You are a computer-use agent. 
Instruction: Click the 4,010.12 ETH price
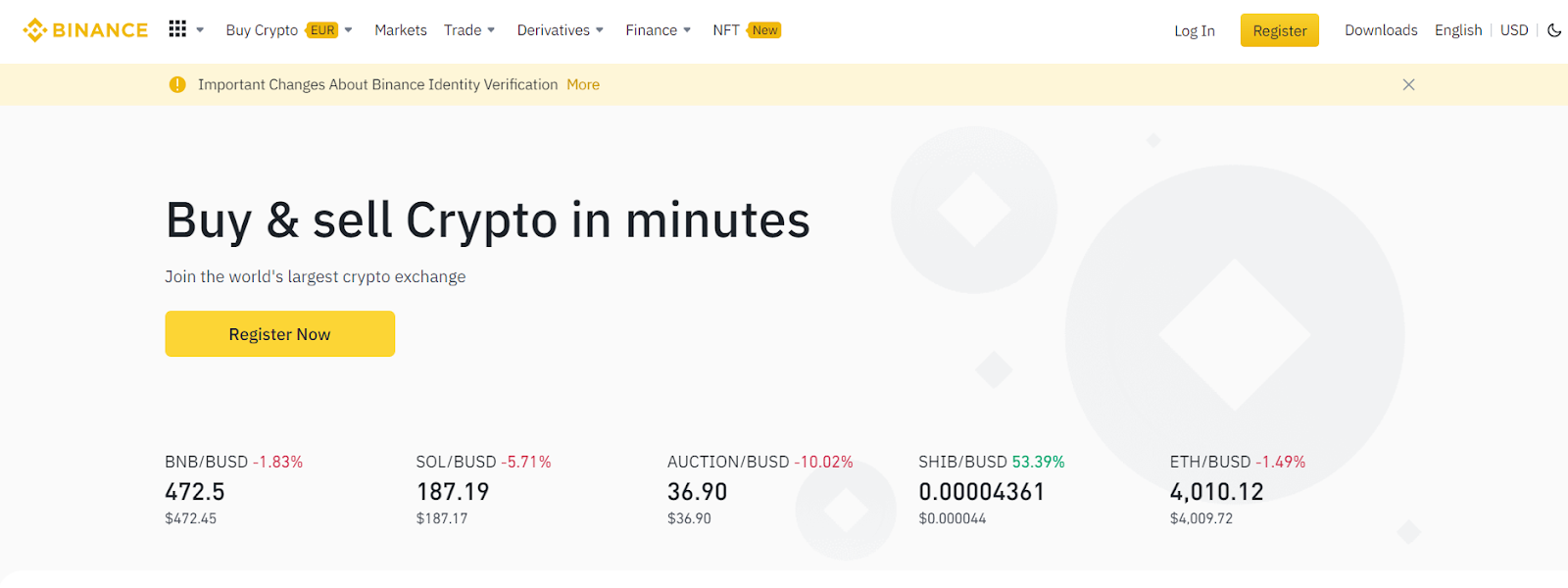[x=1217, y=492]
